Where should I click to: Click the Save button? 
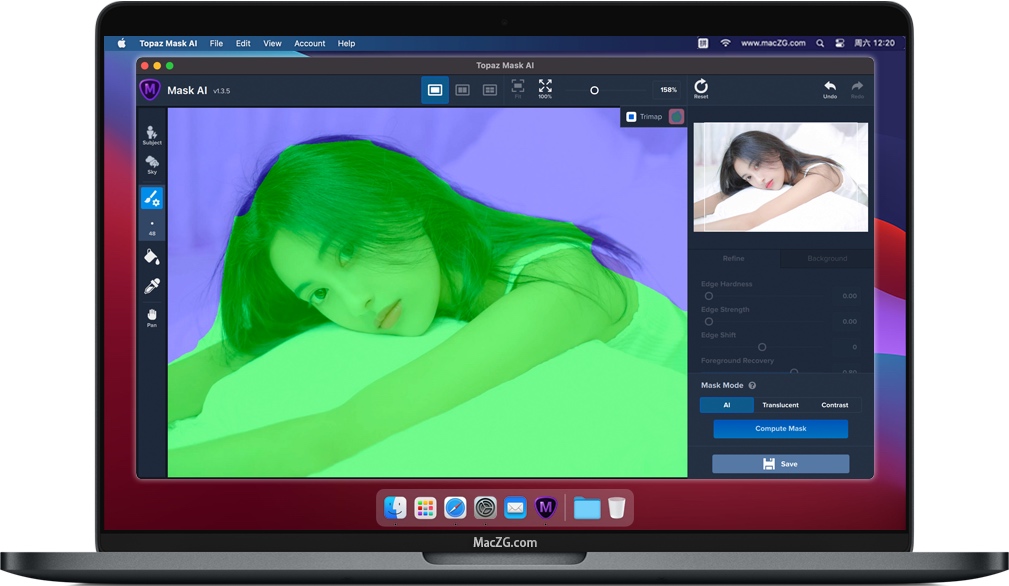(780, 463)
